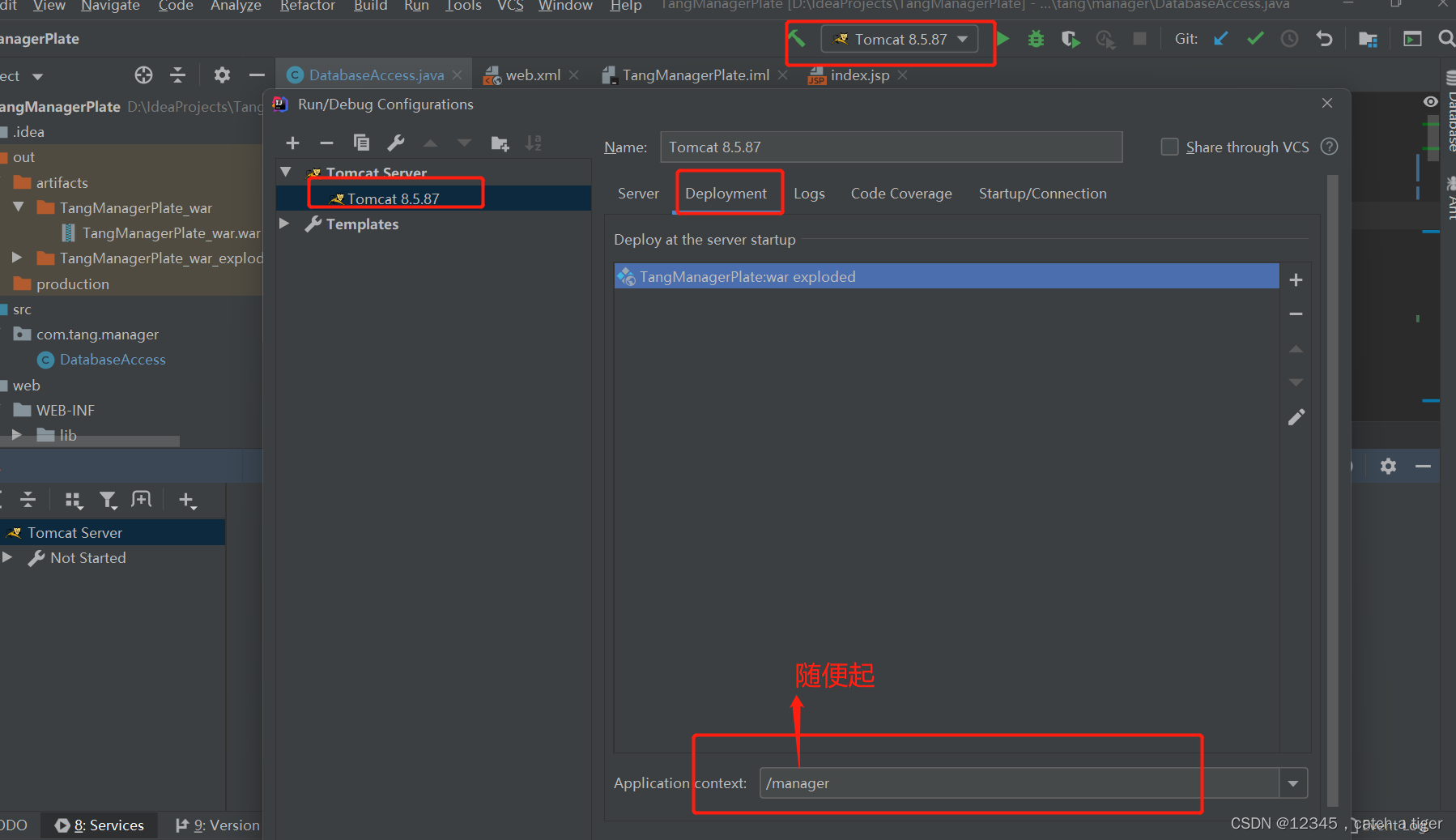Screen dimensions: 1456x840
Task: Open the VCS menu
Action: tap(511, 6)
